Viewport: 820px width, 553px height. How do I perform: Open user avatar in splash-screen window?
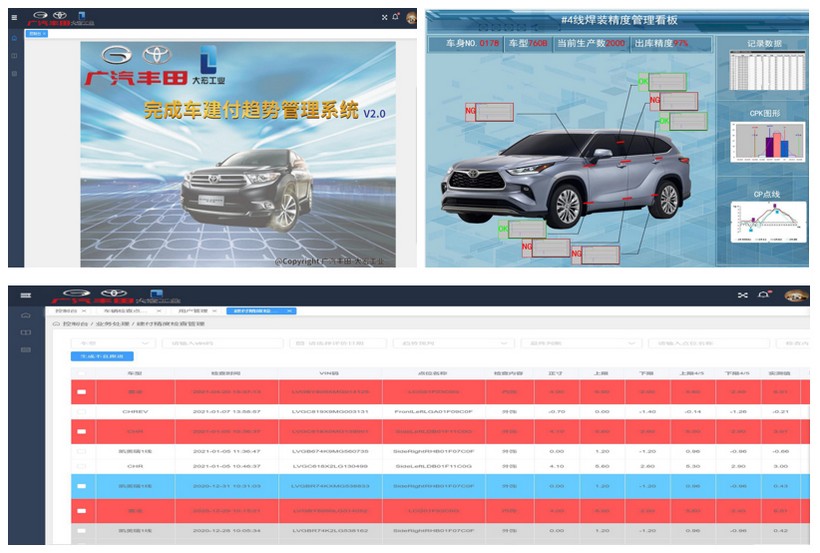pos(412,18)
